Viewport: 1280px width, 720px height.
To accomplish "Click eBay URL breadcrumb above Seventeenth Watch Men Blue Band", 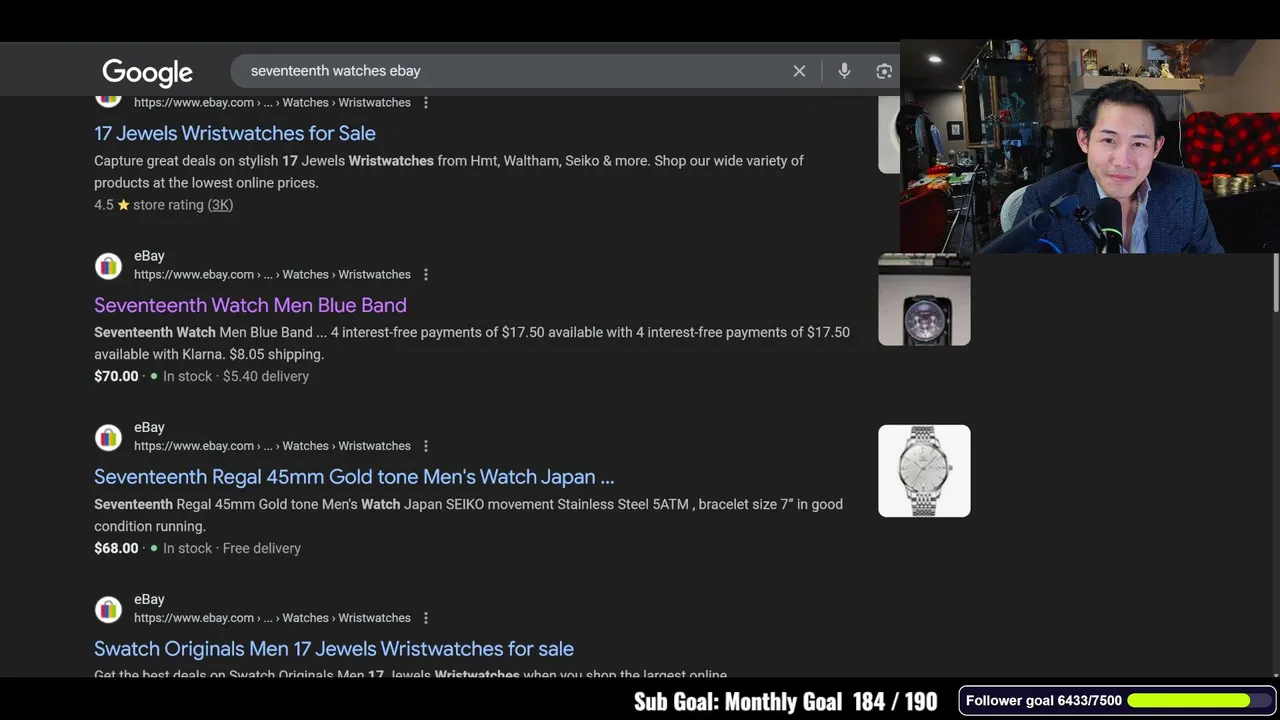I will 272,275.
